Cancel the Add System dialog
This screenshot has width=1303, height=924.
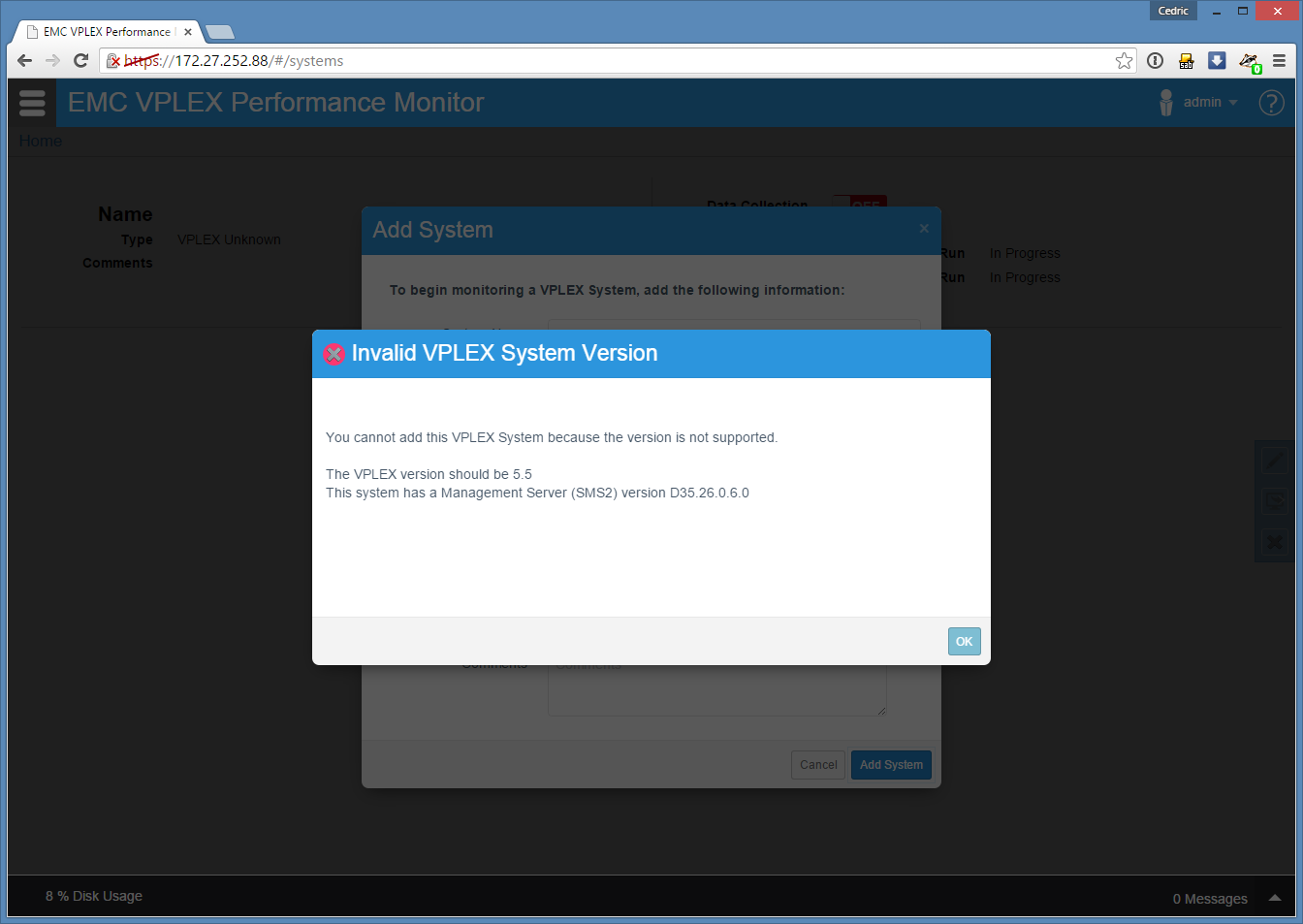[x=818, y=765]
